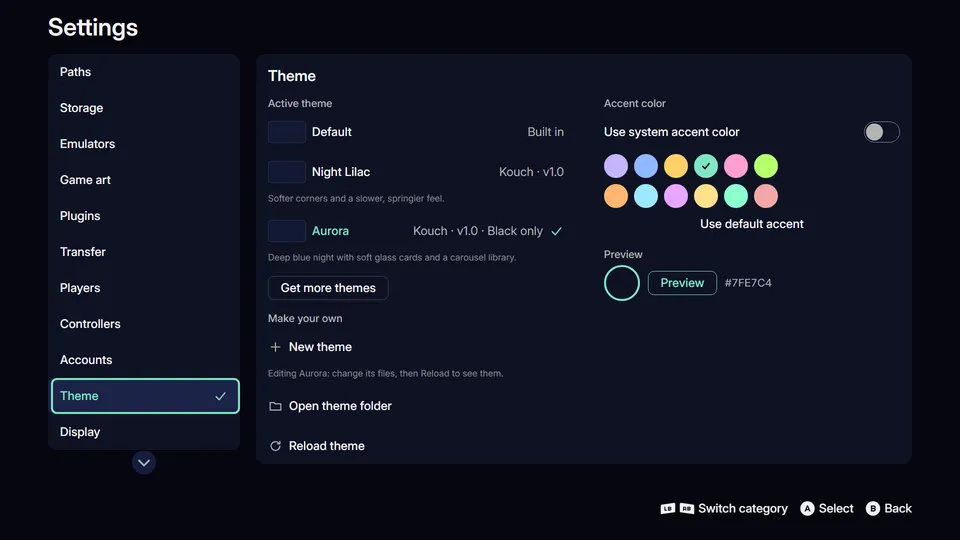This screenshot has width=960, height=540.
Task: Click the #7FE7C4 hex value
Action: pyautogui.click(x=748, y=283)
